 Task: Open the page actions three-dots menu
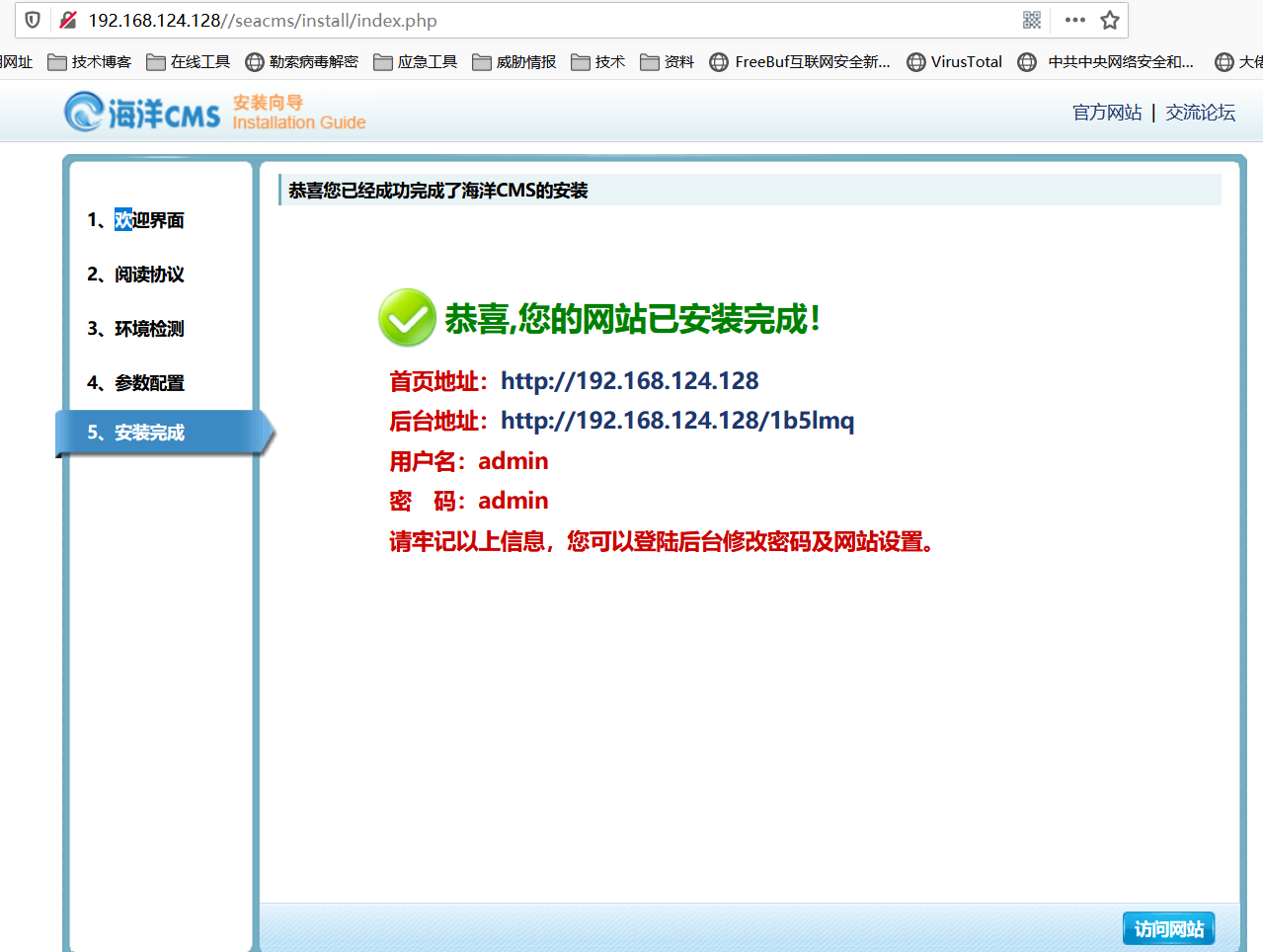1075,20
